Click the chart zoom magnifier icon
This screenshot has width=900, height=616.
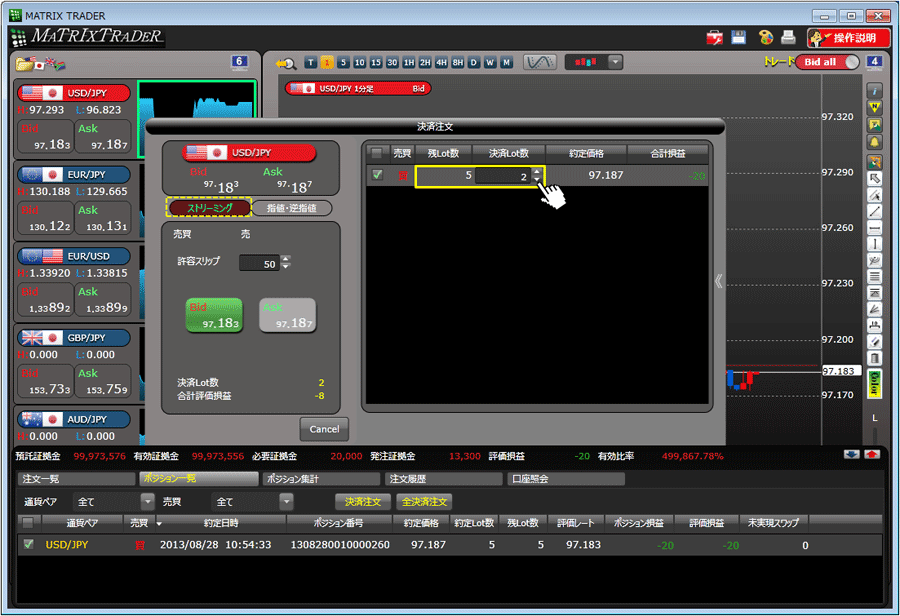tap(285, 63)
